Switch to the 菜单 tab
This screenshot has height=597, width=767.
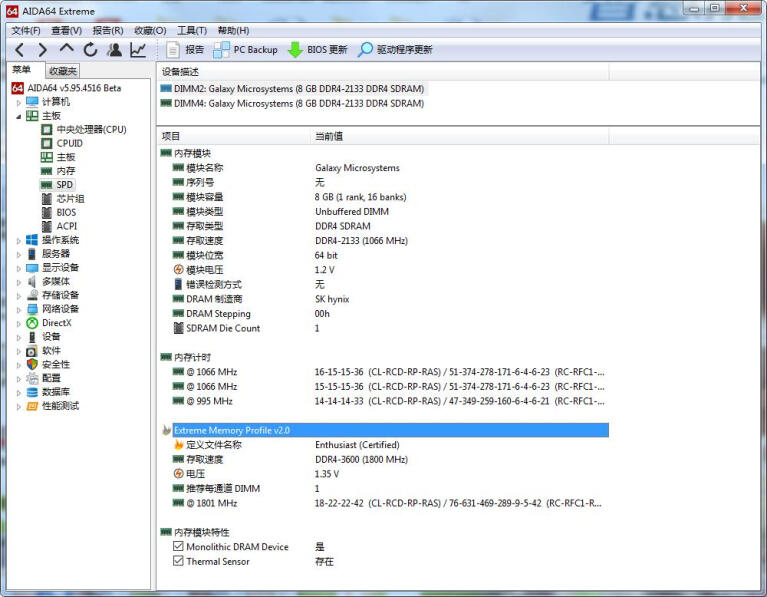pyautogui.click(x=22, y=70)
